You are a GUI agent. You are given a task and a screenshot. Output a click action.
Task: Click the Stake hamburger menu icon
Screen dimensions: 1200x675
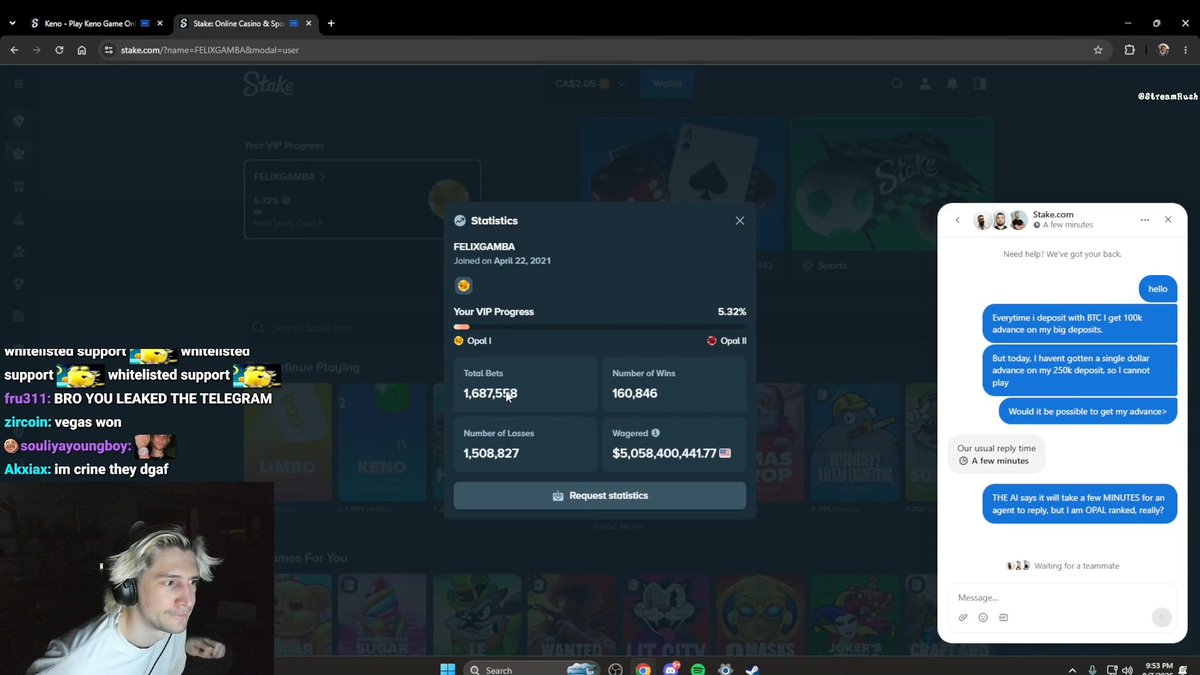tap(18, 84)
